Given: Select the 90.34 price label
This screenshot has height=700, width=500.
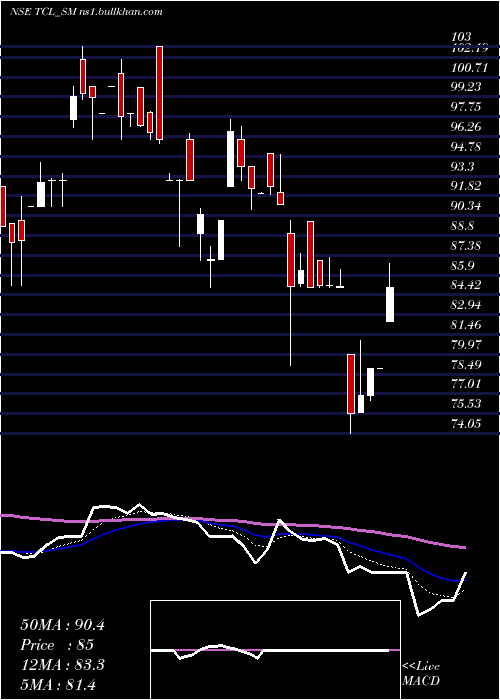Looking at the screenshot, I should tap(467, 206).
